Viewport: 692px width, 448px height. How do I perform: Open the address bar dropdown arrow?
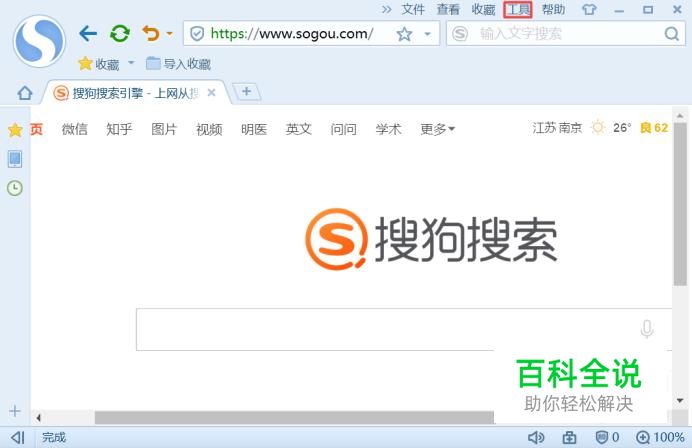(427, 34)
